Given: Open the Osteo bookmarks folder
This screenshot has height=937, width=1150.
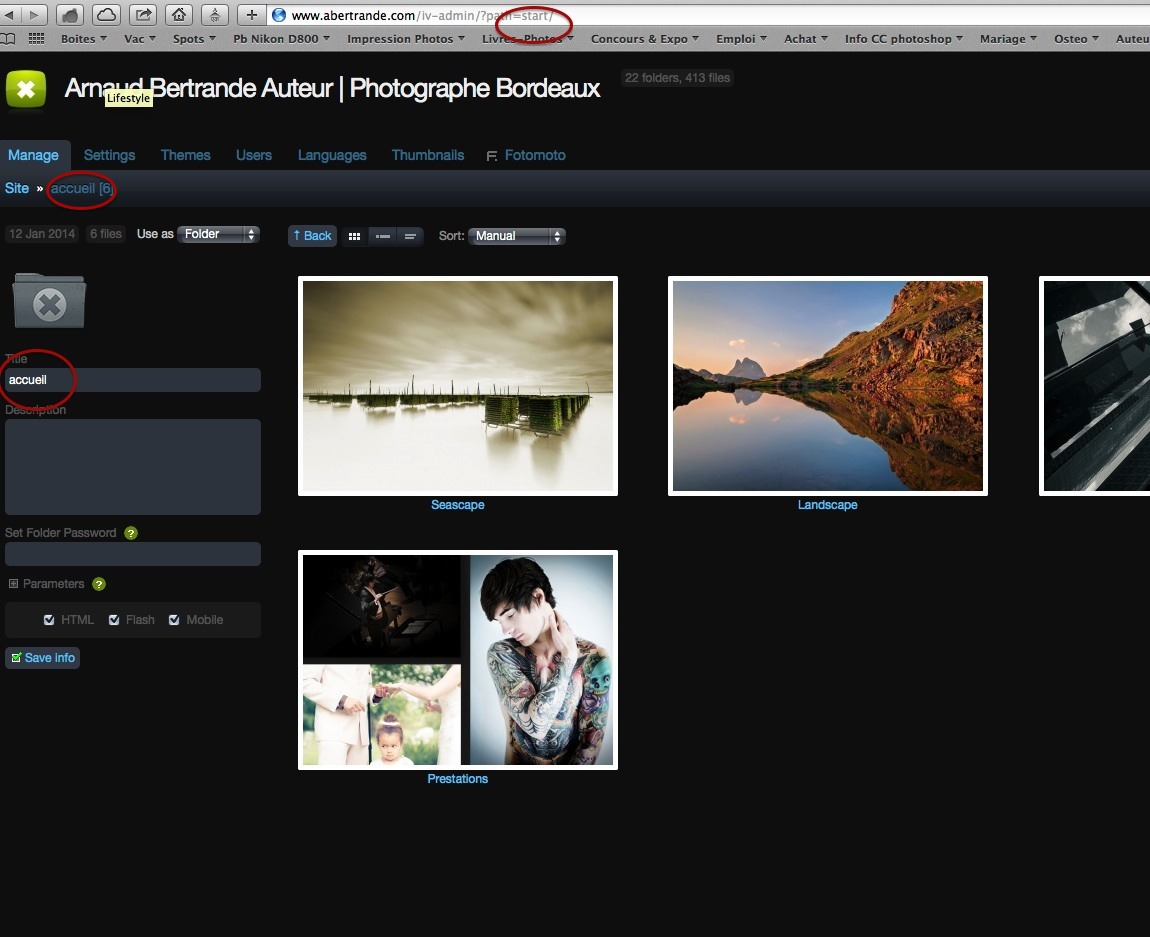Looking at the screenshot, I should pyautogui.click(x=1077, y=39).
